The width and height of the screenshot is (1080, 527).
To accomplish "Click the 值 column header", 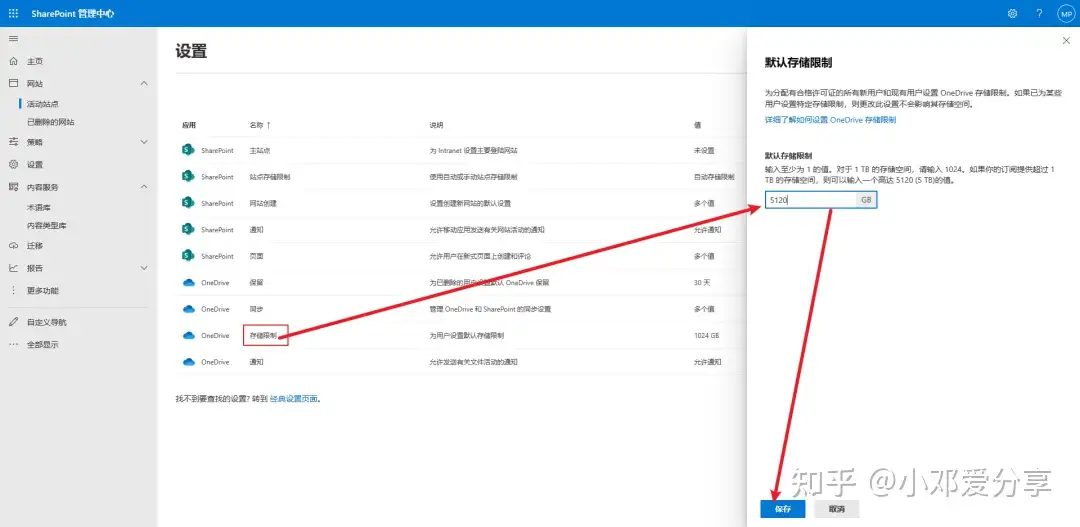I will [697, 125].
